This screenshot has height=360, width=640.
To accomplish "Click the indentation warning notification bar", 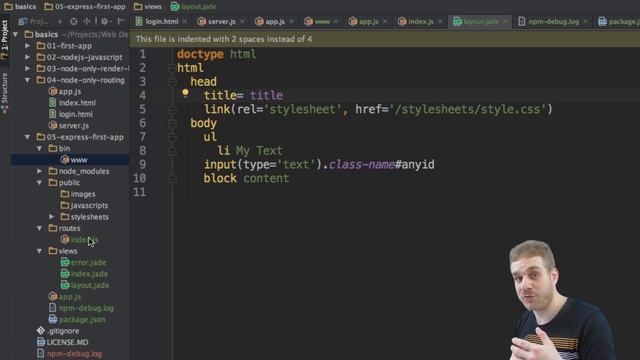I will coord(385,39).
